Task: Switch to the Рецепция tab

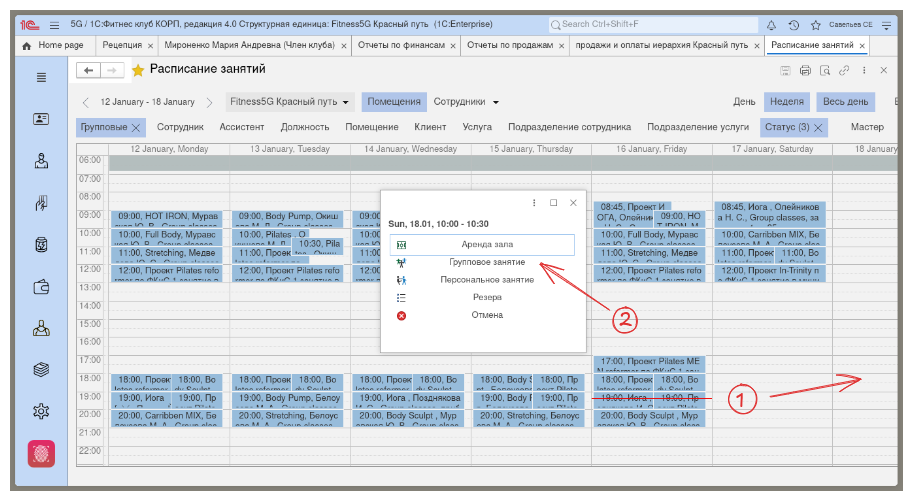Action: [x=121, y=45]
